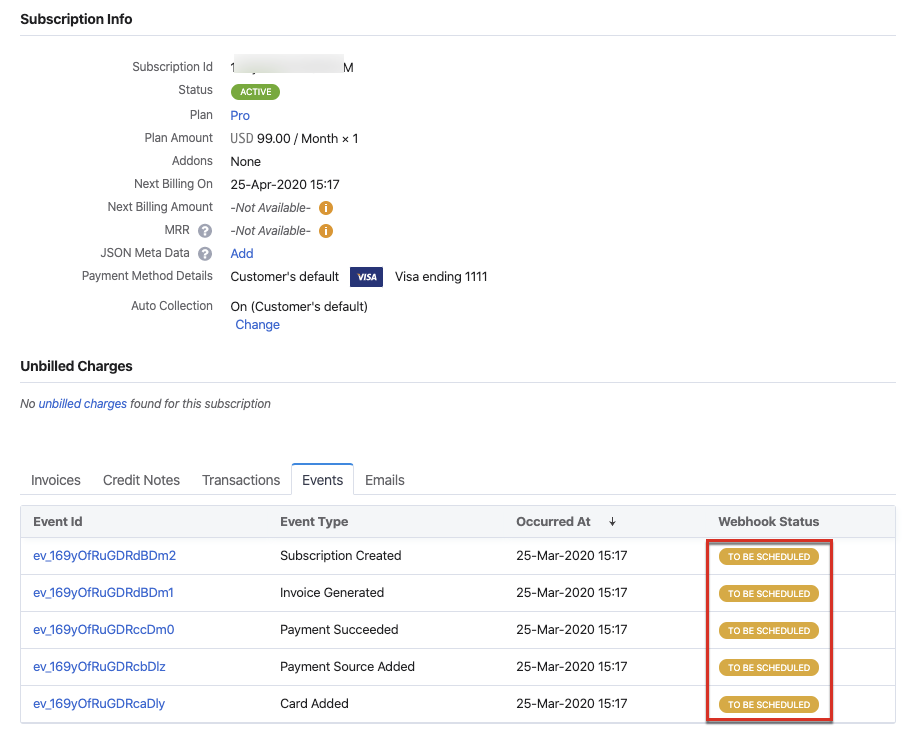Open the Pro plan link
Image resolution: width=906 pixels, height=732 pixels.
tap(240, 116)
